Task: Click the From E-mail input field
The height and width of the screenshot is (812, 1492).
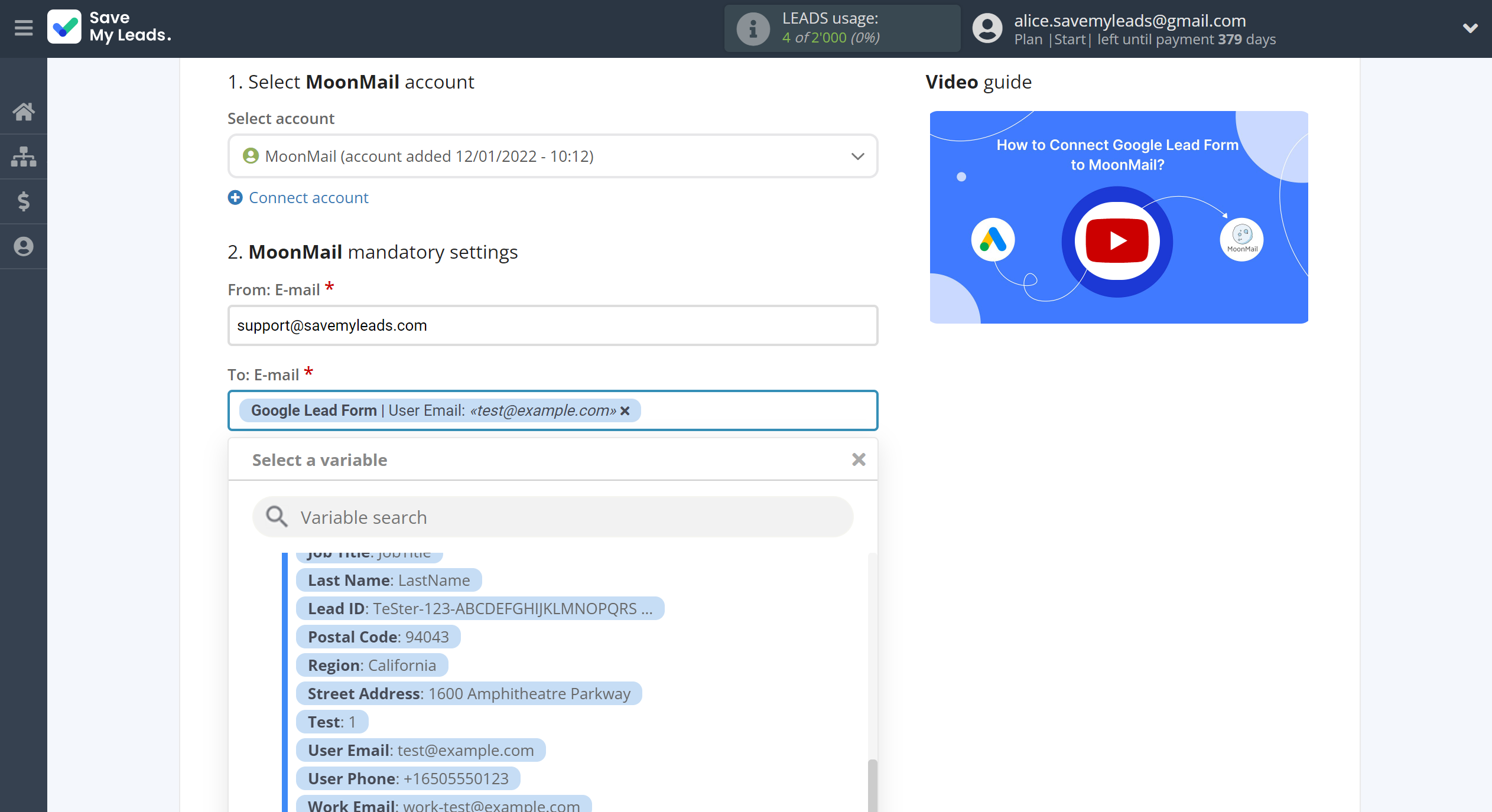Action: (x=552, y=325)
